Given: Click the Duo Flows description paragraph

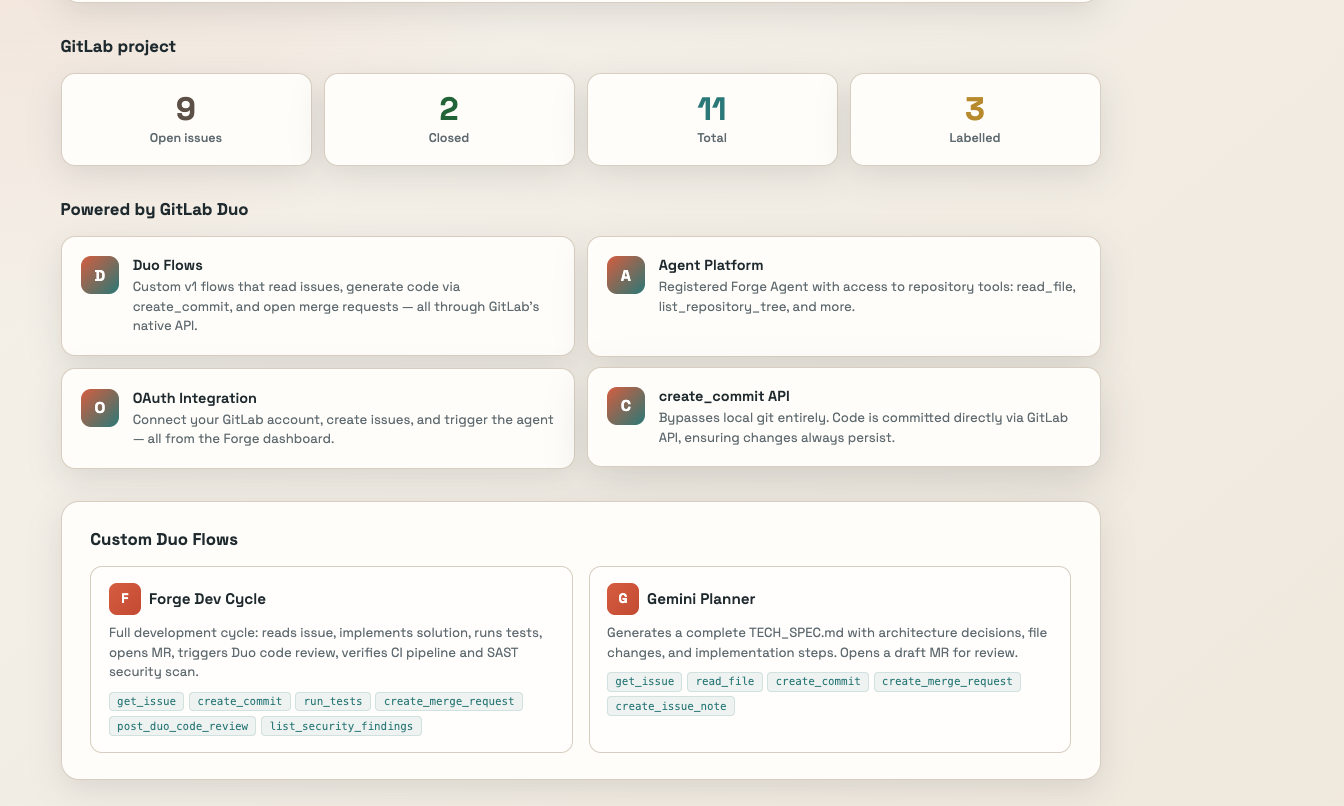Looking at the screenshot, I should tap(336, 306).
